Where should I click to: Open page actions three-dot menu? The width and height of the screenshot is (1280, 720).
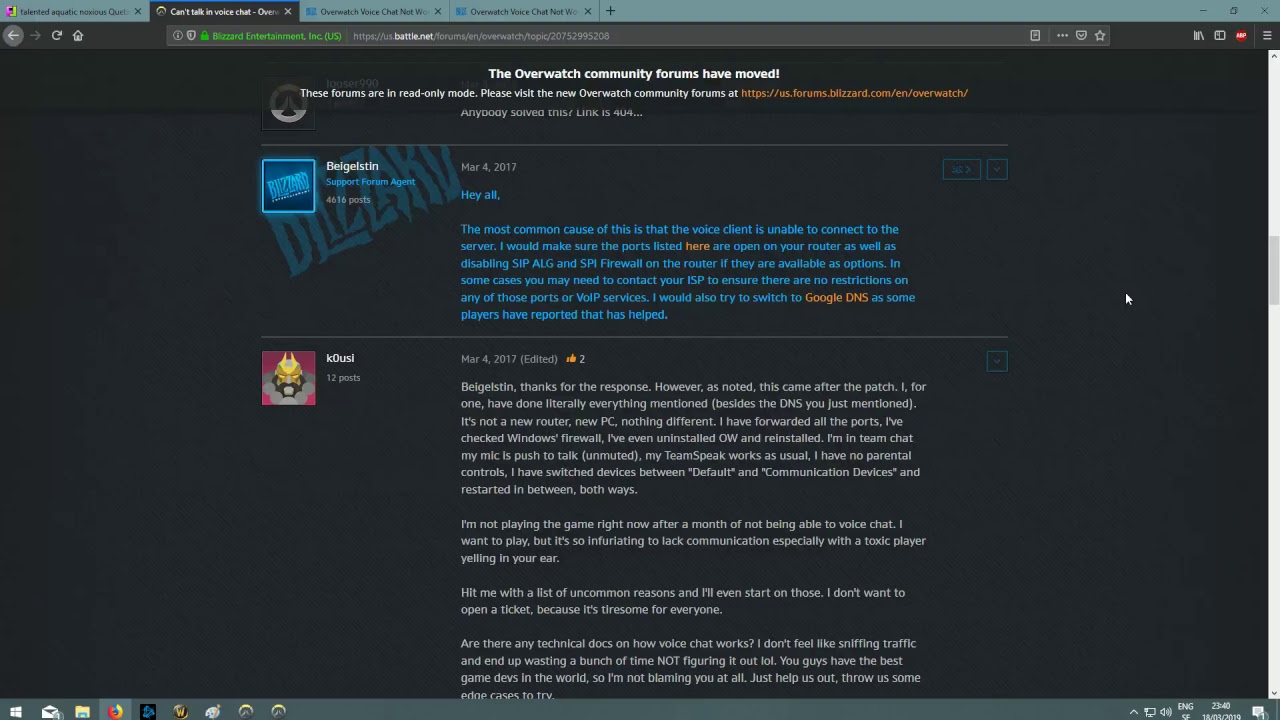pos(1062,35)
